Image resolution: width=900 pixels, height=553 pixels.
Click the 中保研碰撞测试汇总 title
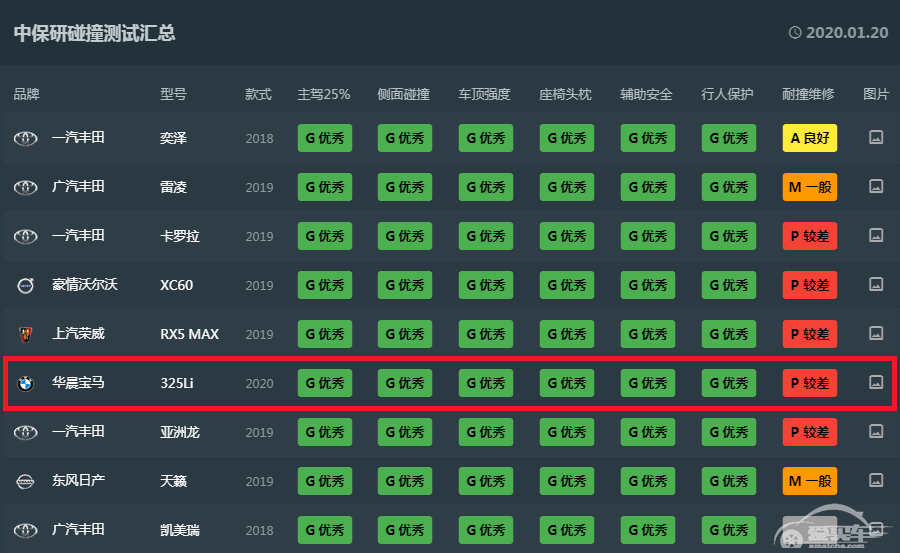[x=94, y=33]
